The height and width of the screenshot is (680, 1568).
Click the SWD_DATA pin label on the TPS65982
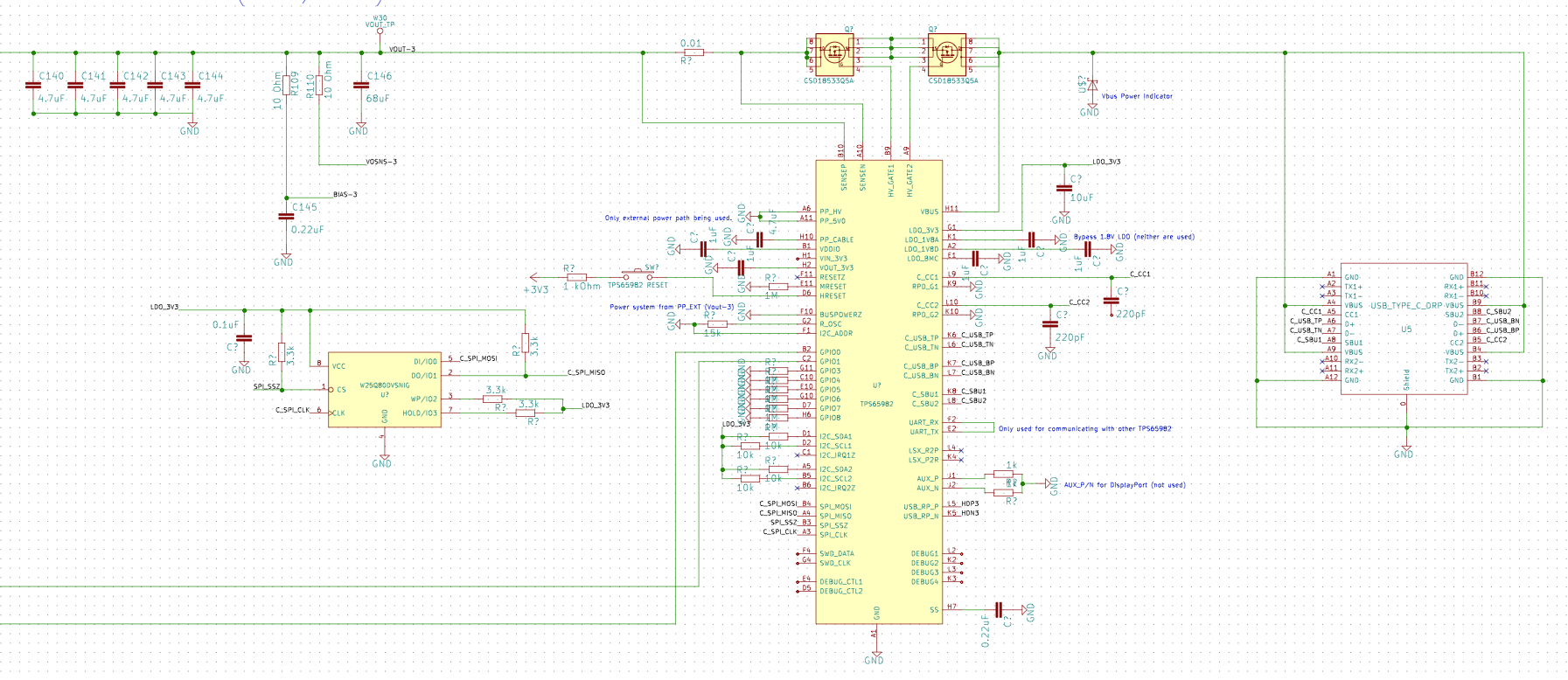(837, 554)
